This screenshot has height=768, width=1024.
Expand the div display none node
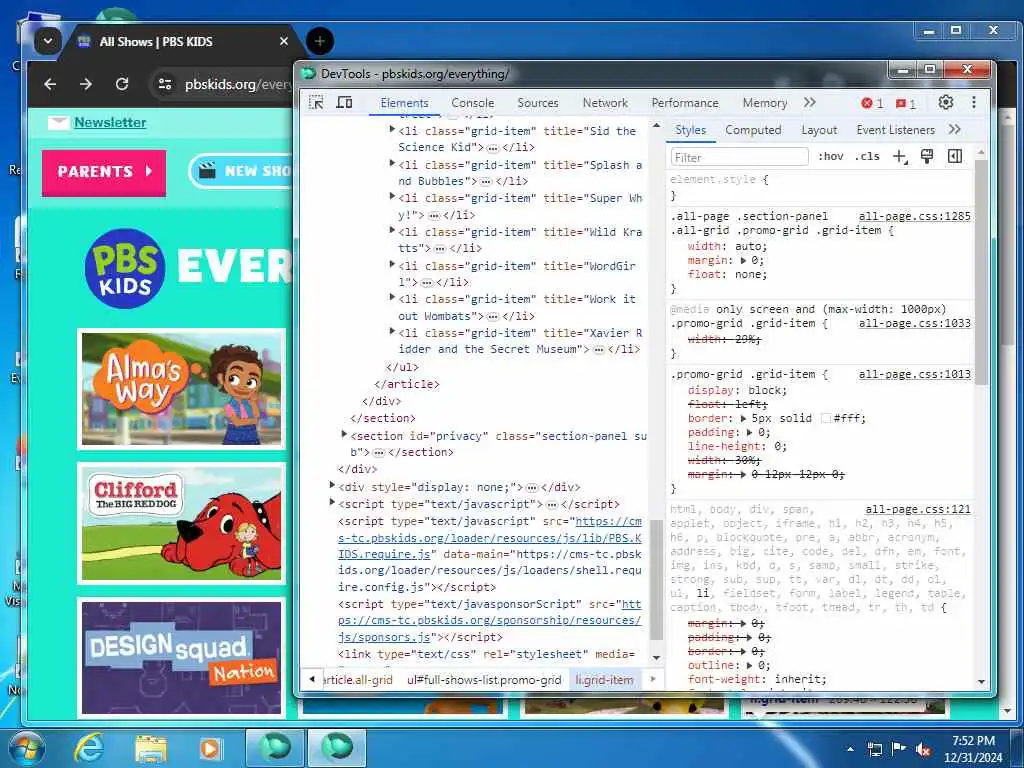(332, 485)
